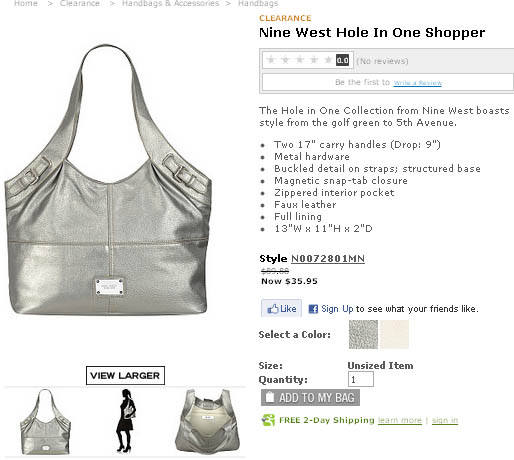Click learn more about free shipping
The height and width of the screenshot is (460, 514).
[400, 420]
